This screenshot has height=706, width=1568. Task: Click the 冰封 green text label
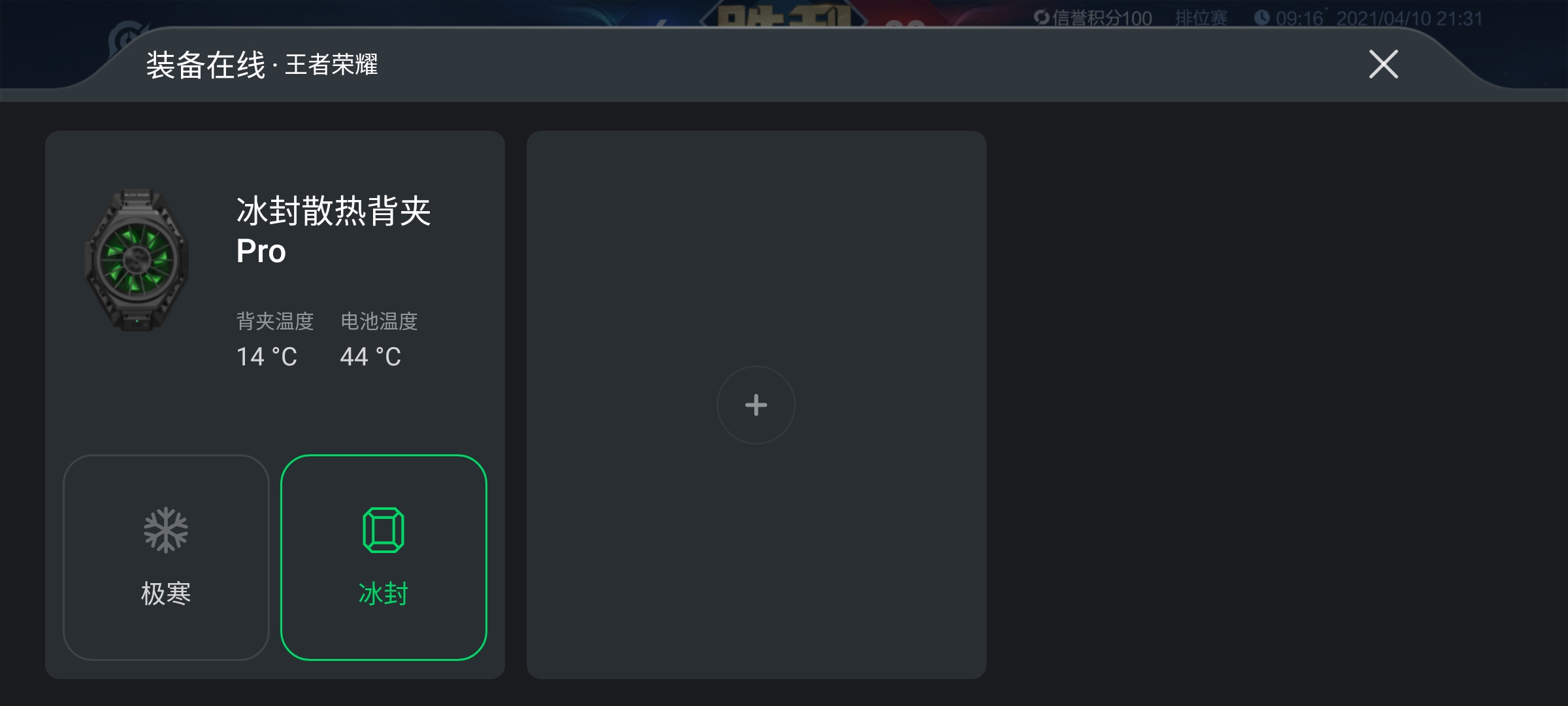pyautogui.click(x=384, y=594)
